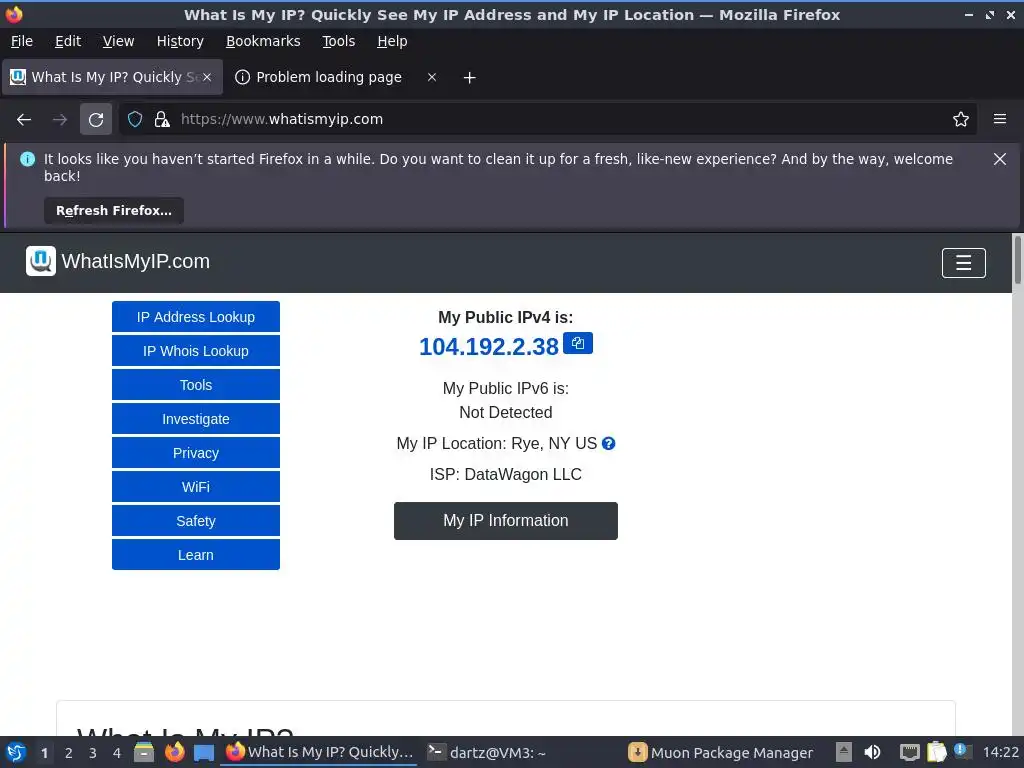
Task: Switch to the Problem loading page tab
Action: pyautogui.click(x=328, y=77)
